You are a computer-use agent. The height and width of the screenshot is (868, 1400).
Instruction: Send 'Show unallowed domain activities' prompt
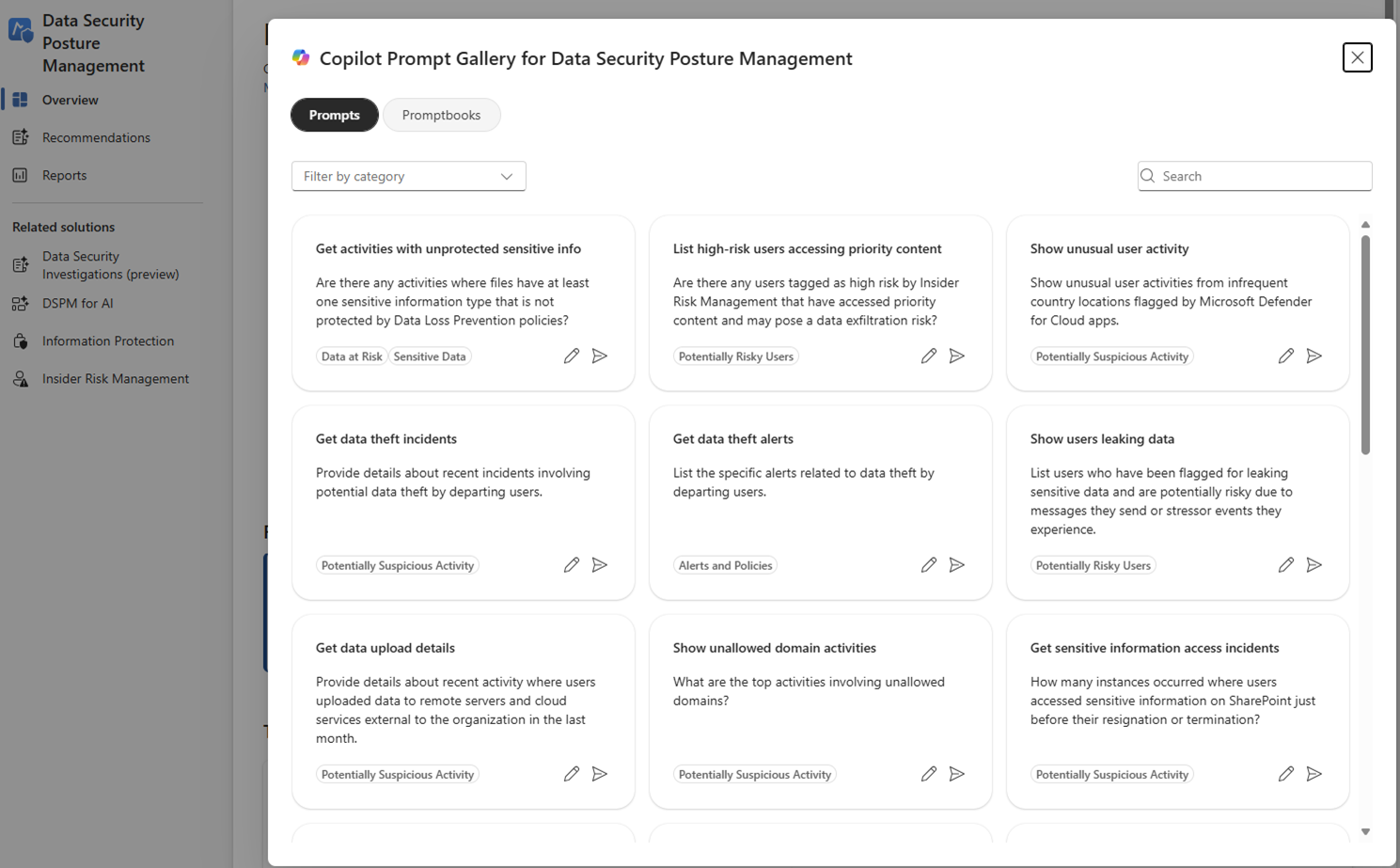(x=956, y=774)
